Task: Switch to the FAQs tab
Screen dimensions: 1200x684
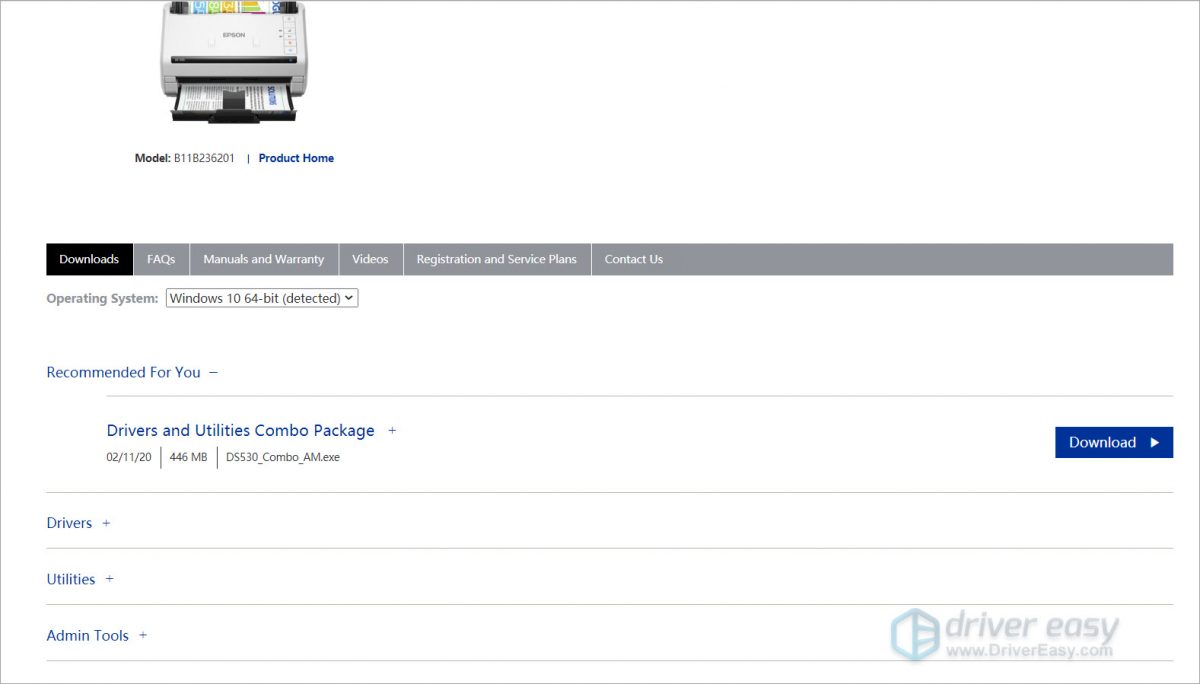Action: pyautogui.click(x=161, y=259)
